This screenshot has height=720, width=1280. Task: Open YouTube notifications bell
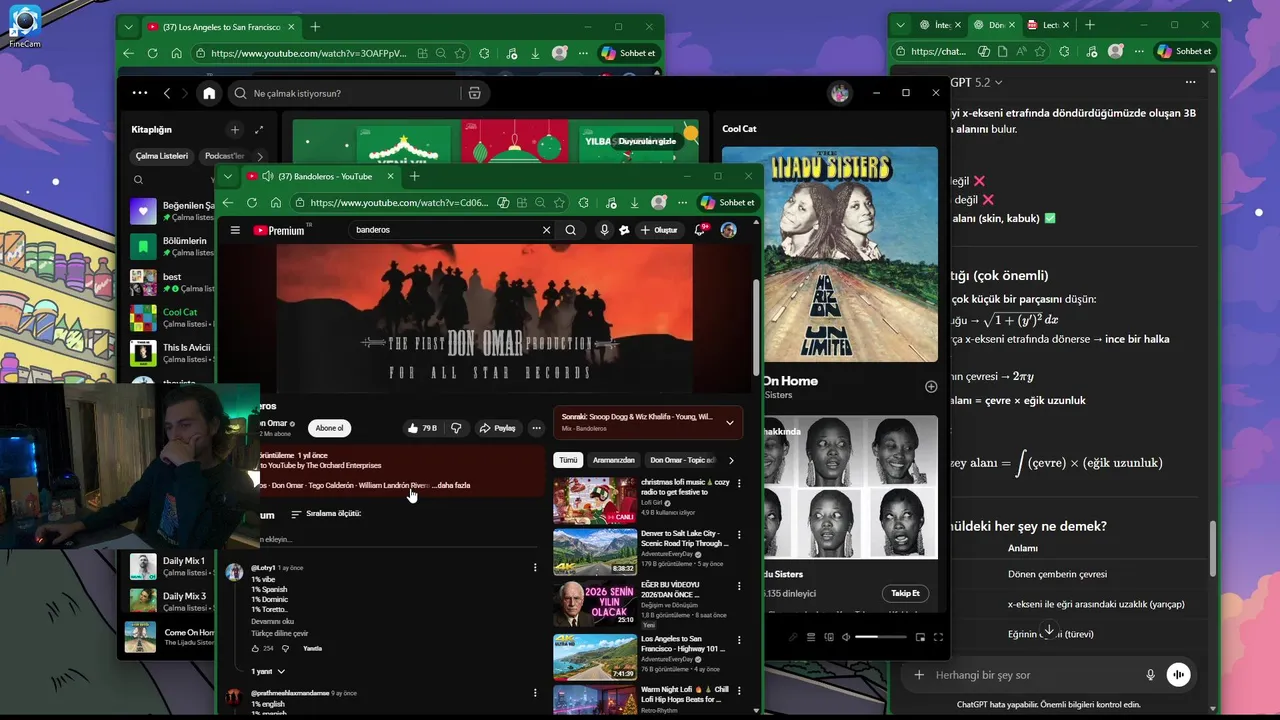(x=701, y=230)
